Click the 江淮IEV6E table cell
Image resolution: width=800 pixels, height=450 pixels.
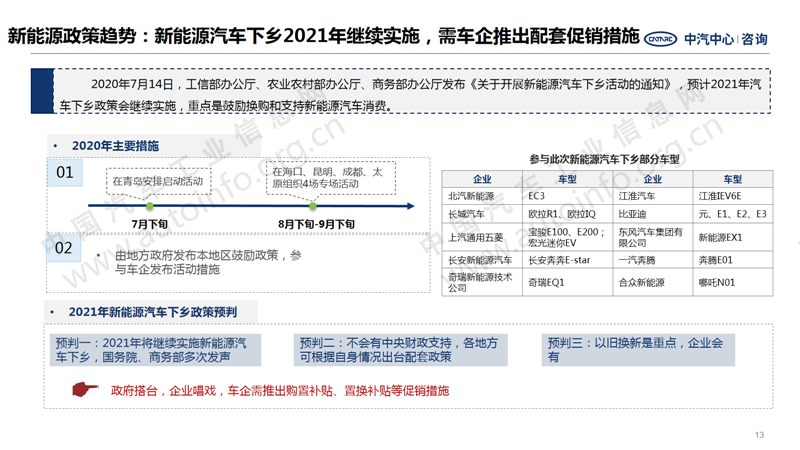(x=733, y=196)
